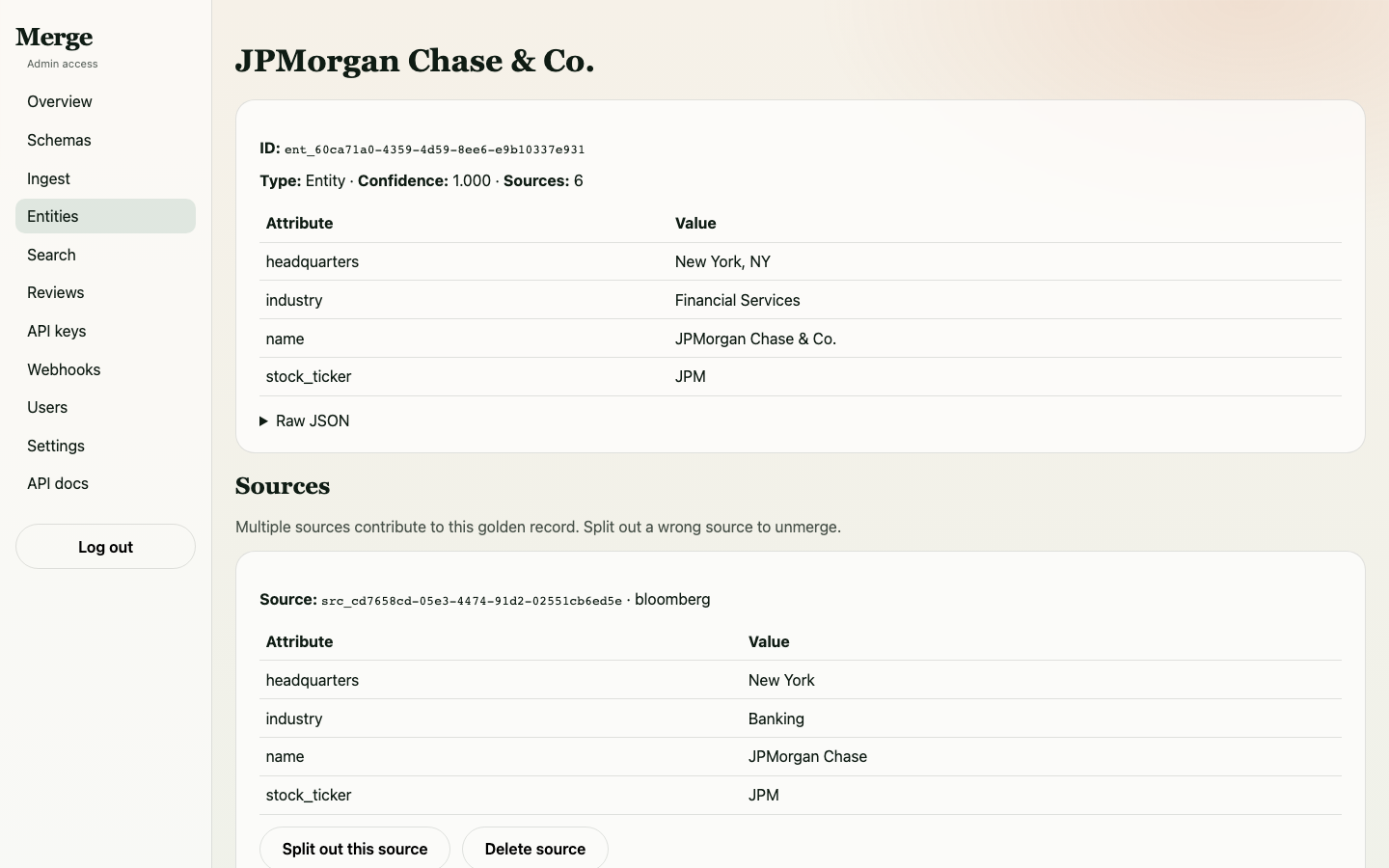Click the 'New York, NY' headquarters value

click(722, 261)
